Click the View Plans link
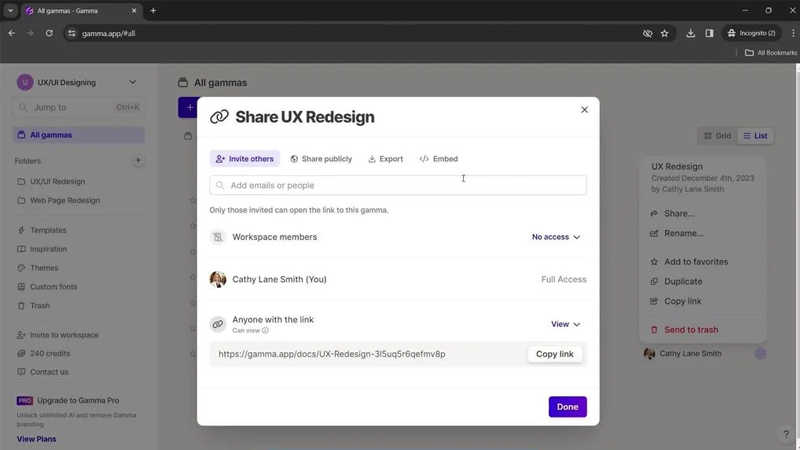This screenshot has width=800, height=450. point(36,439)
